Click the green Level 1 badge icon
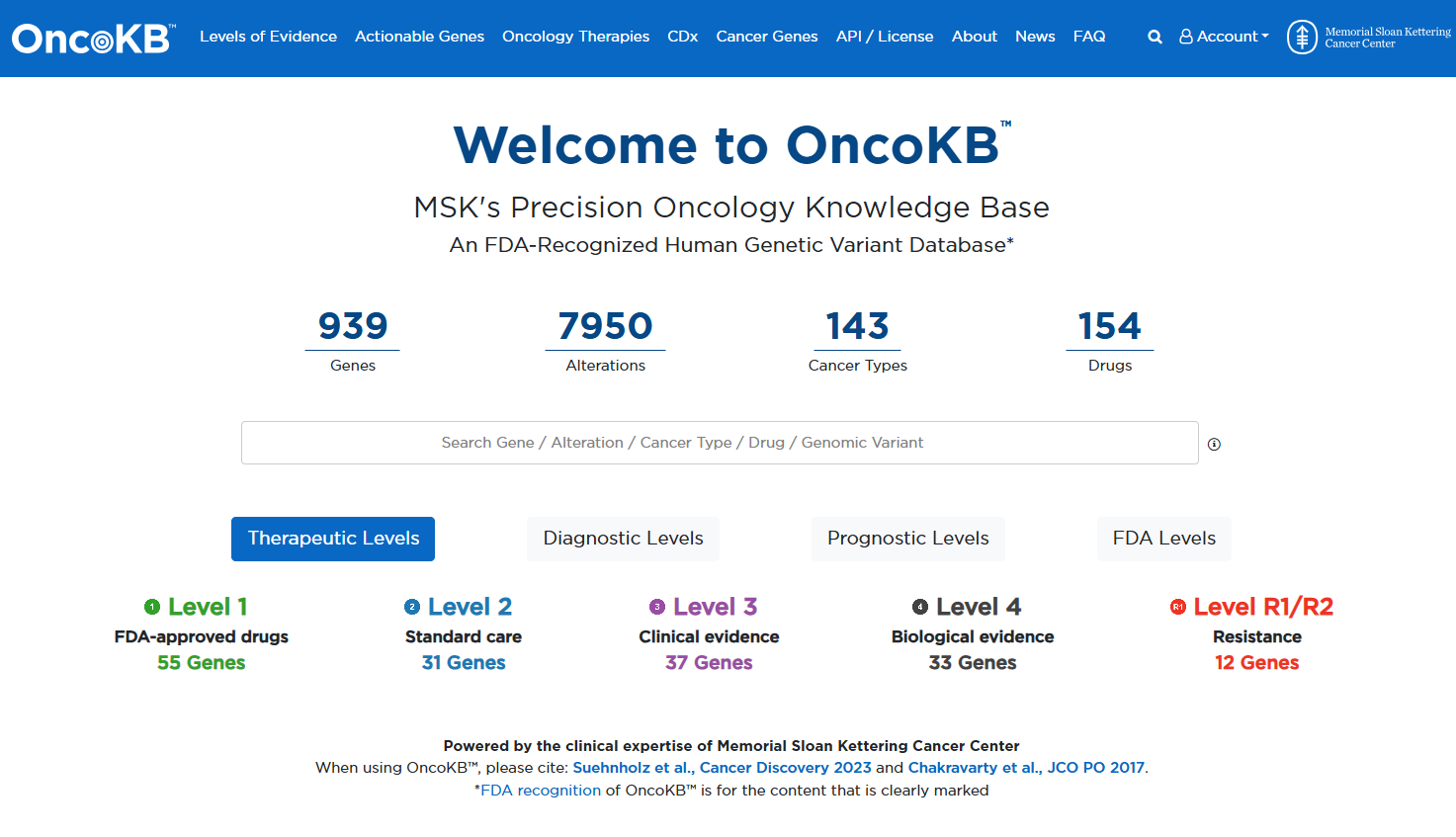1456x837 pixels. 152,607
